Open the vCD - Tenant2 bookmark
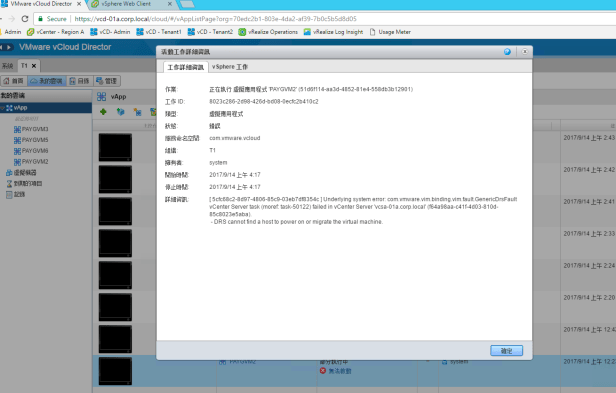616x393 pixels. pyautogui.click(x=210, y=32)
